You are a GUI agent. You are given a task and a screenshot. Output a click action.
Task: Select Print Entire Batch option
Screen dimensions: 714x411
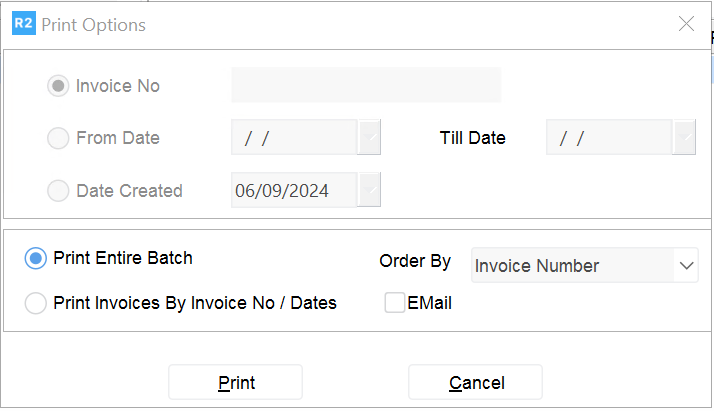[x=37, y=258]
